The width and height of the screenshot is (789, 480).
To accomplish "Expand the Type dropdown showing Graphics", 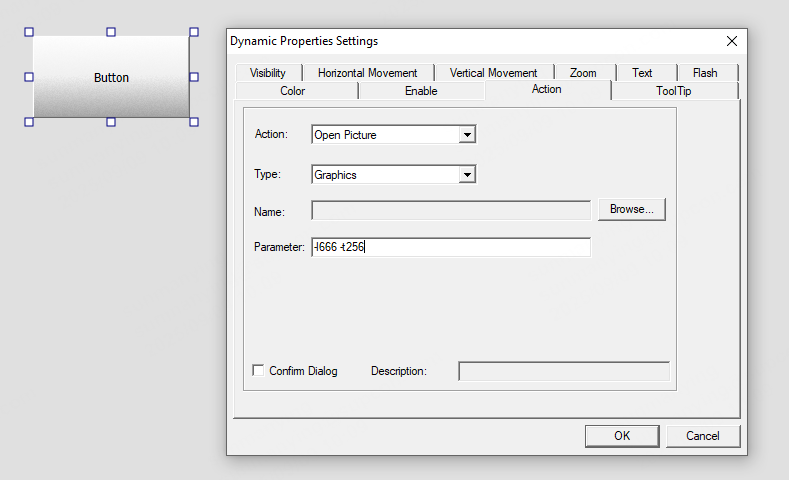I will 467,175.
